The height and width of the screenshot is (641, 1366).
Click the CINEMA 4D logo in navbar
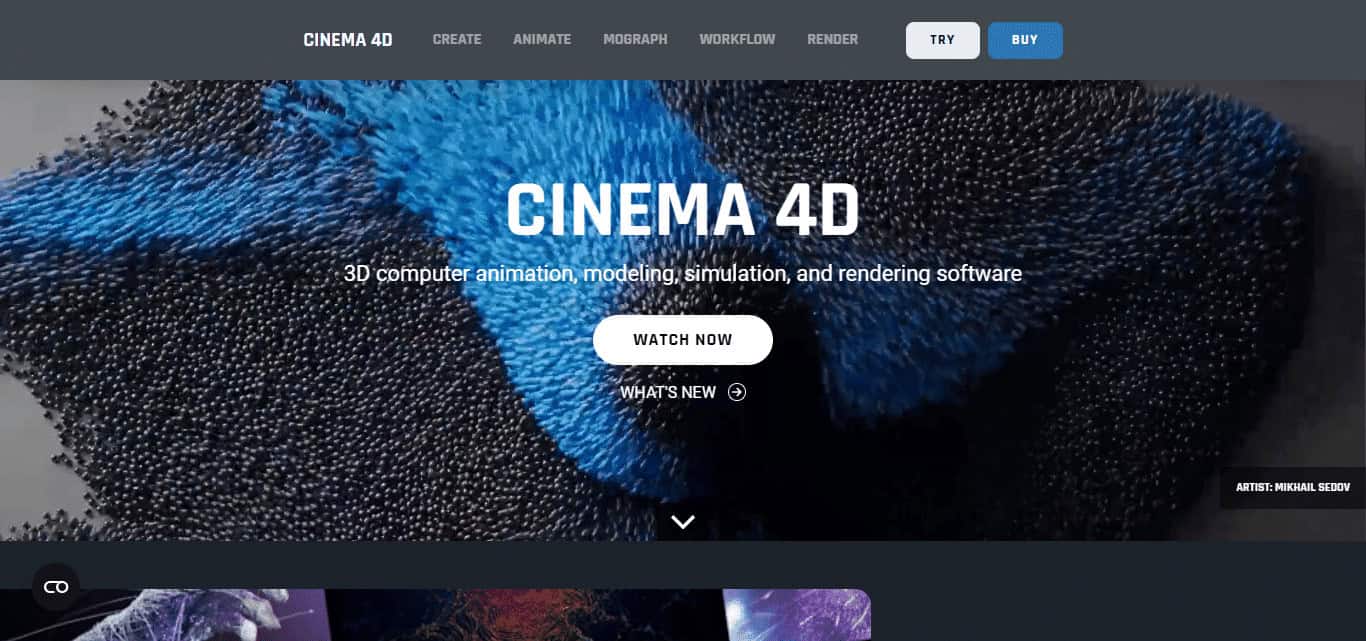[348, 40]
